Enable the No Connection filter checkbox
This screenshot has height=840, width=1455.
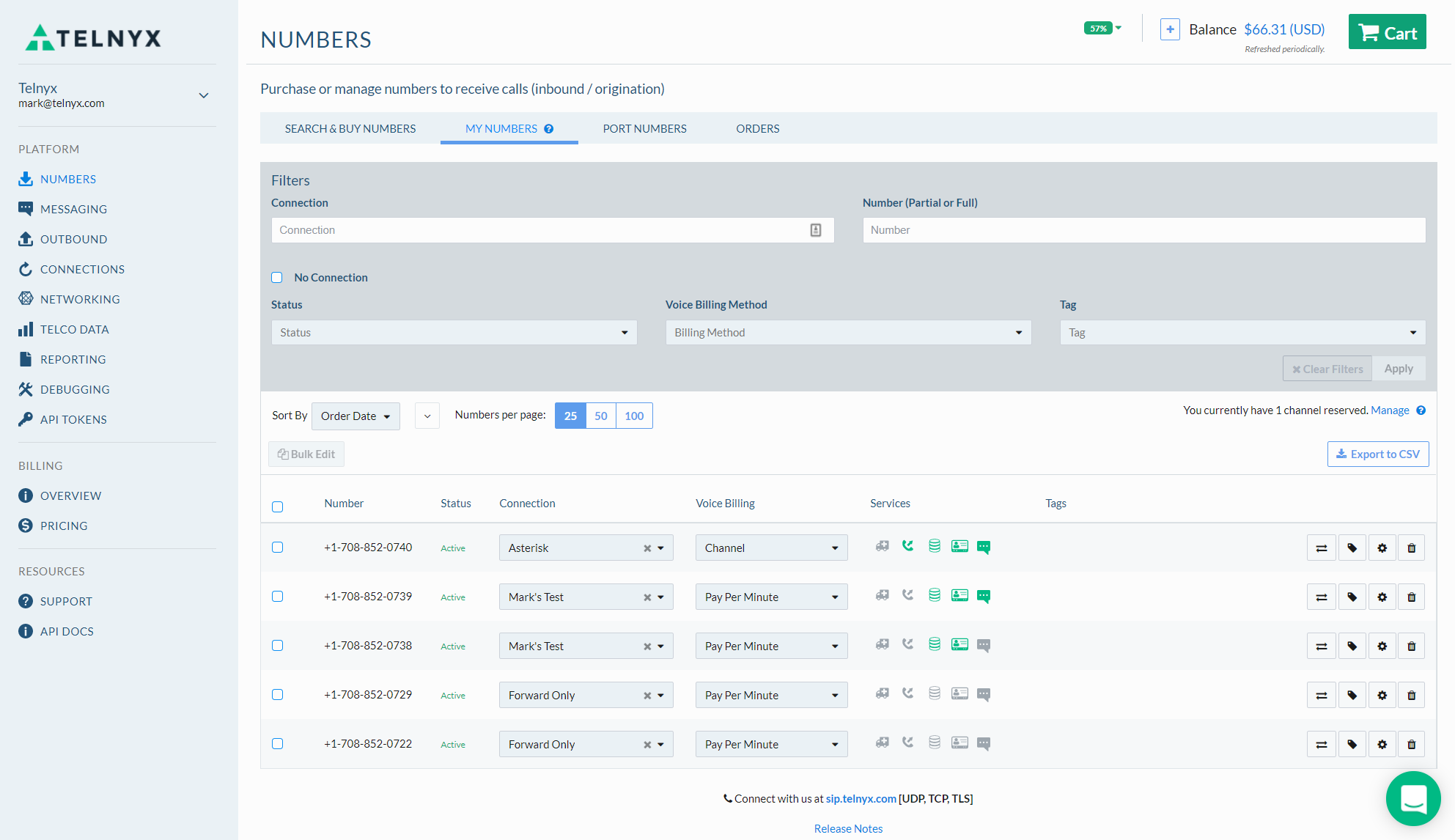277,277
